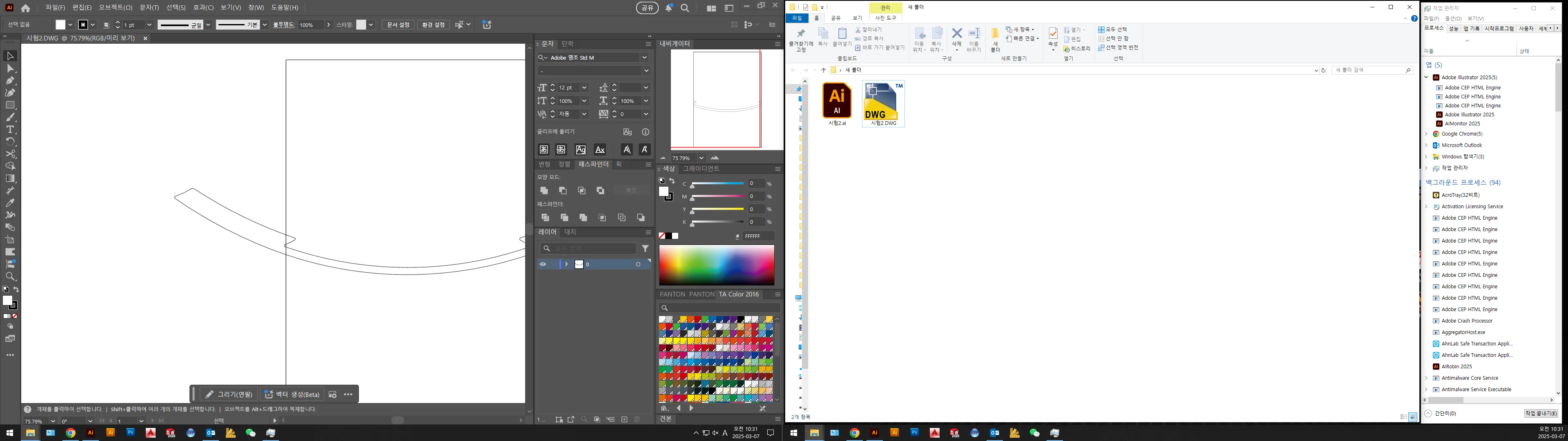
Task: Collapse Adobe Illustrator 2025 process group
Action: 1426,77
